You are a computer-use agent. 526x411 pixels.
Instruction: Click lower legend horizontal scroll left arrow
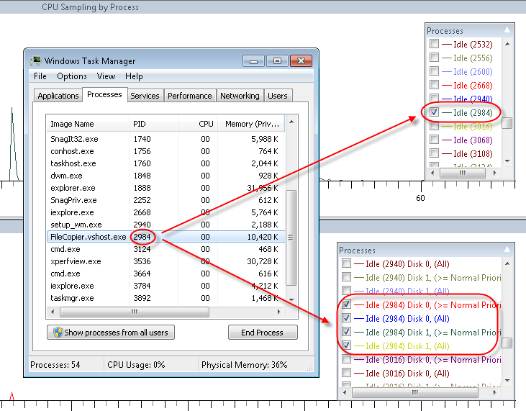click(x=345, y=392)
